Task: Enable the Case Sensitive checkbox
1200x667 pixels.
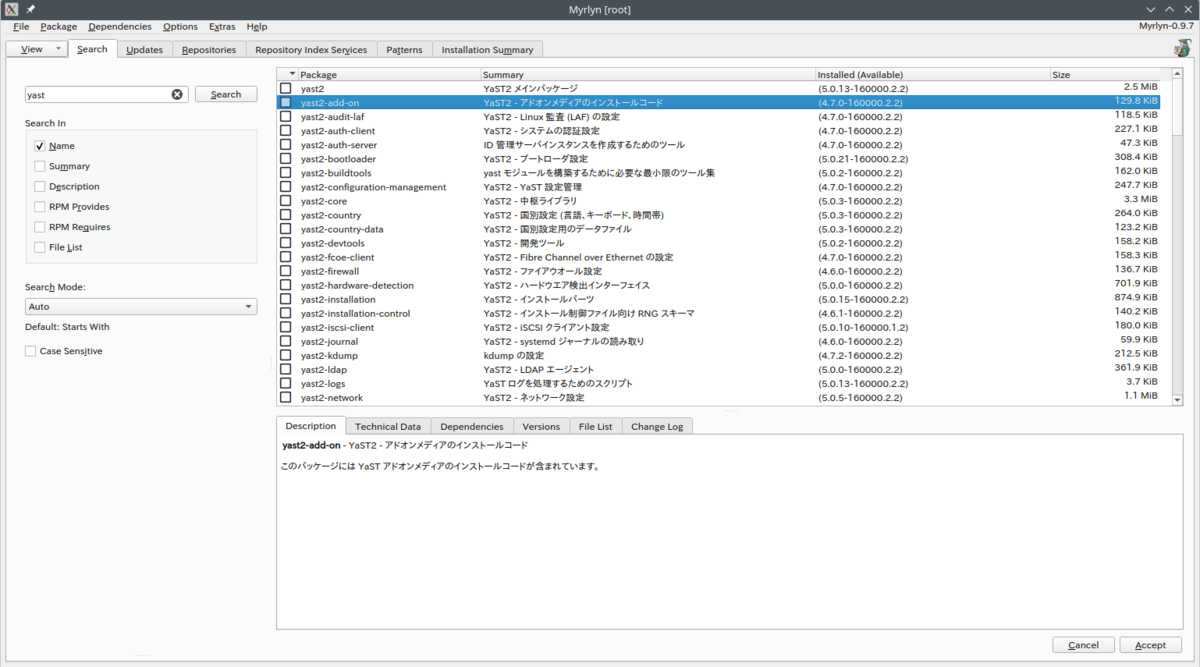Action: 31,351
